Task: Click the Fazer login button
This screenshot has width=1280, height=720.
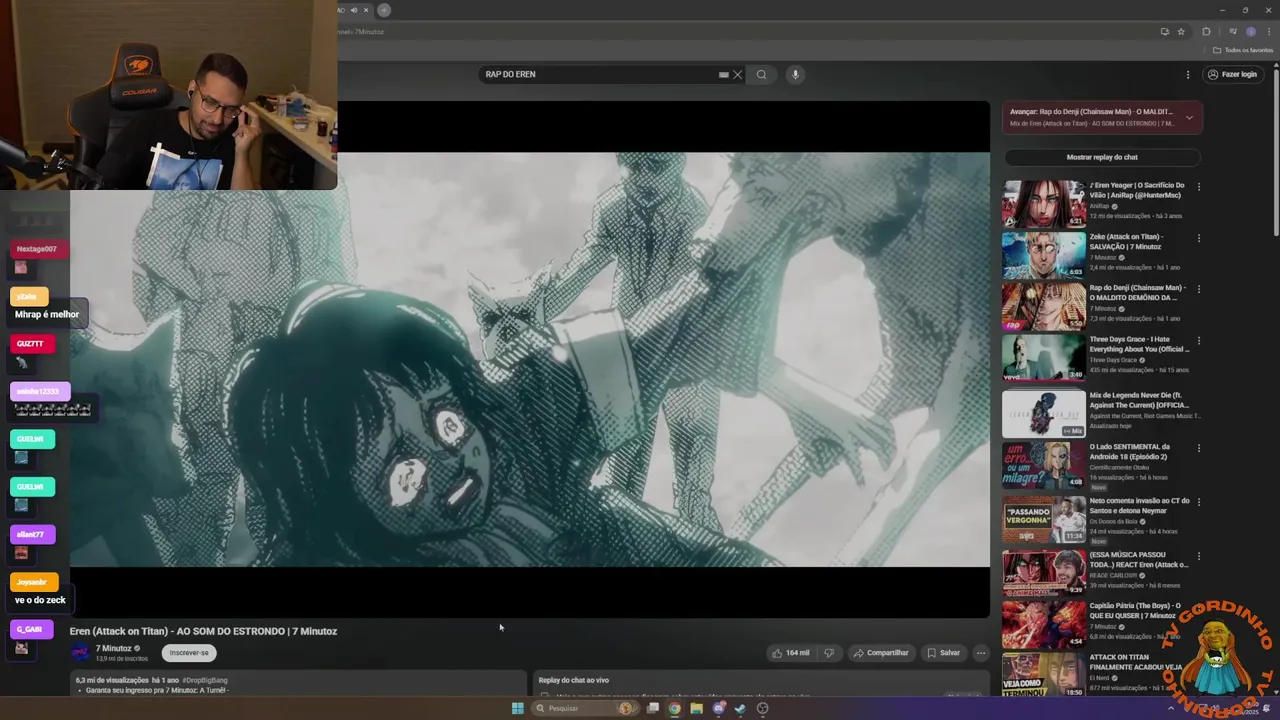Action: point(1231,74)
